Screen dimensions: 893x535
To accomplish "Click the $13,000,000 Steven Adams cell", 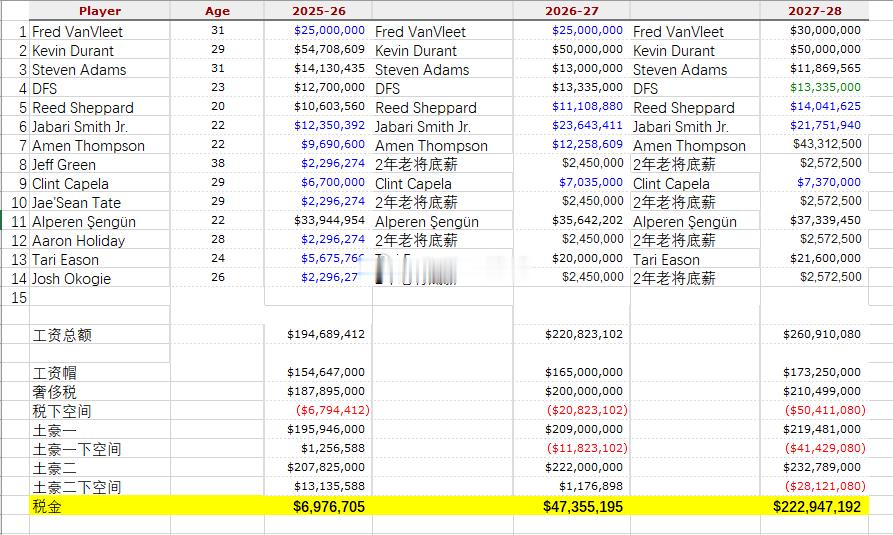I will tap(587, 68).
